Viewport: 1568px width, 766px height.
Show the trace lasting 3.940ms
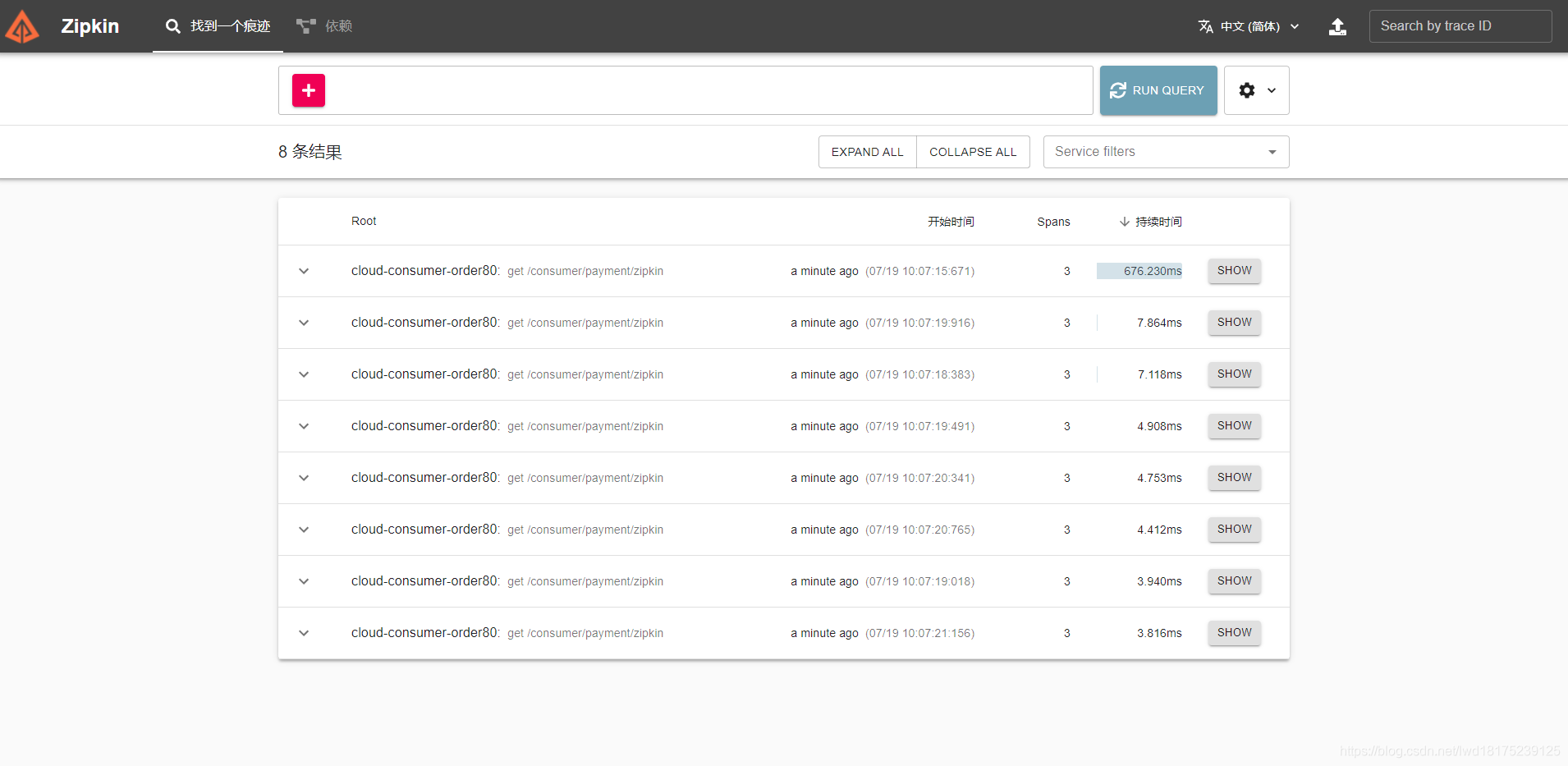(x=1234, y=581)
